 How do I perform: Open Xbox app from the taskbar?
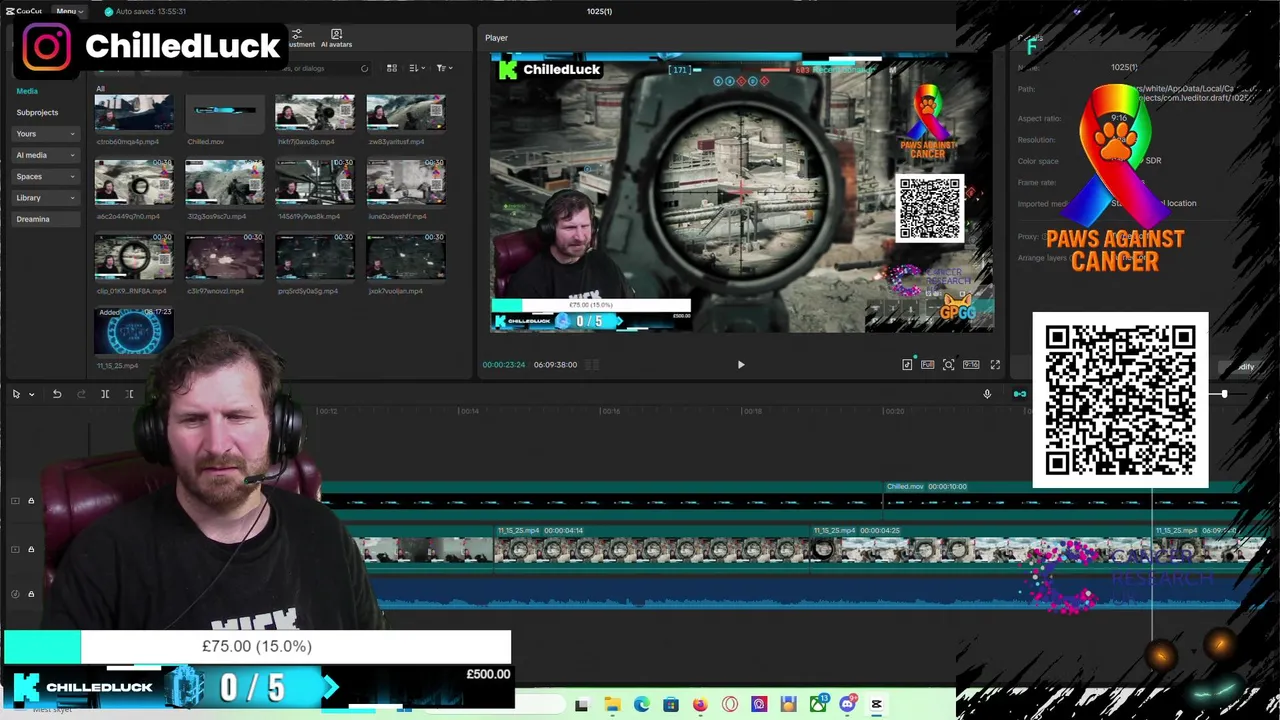click(x=818, y=705)
